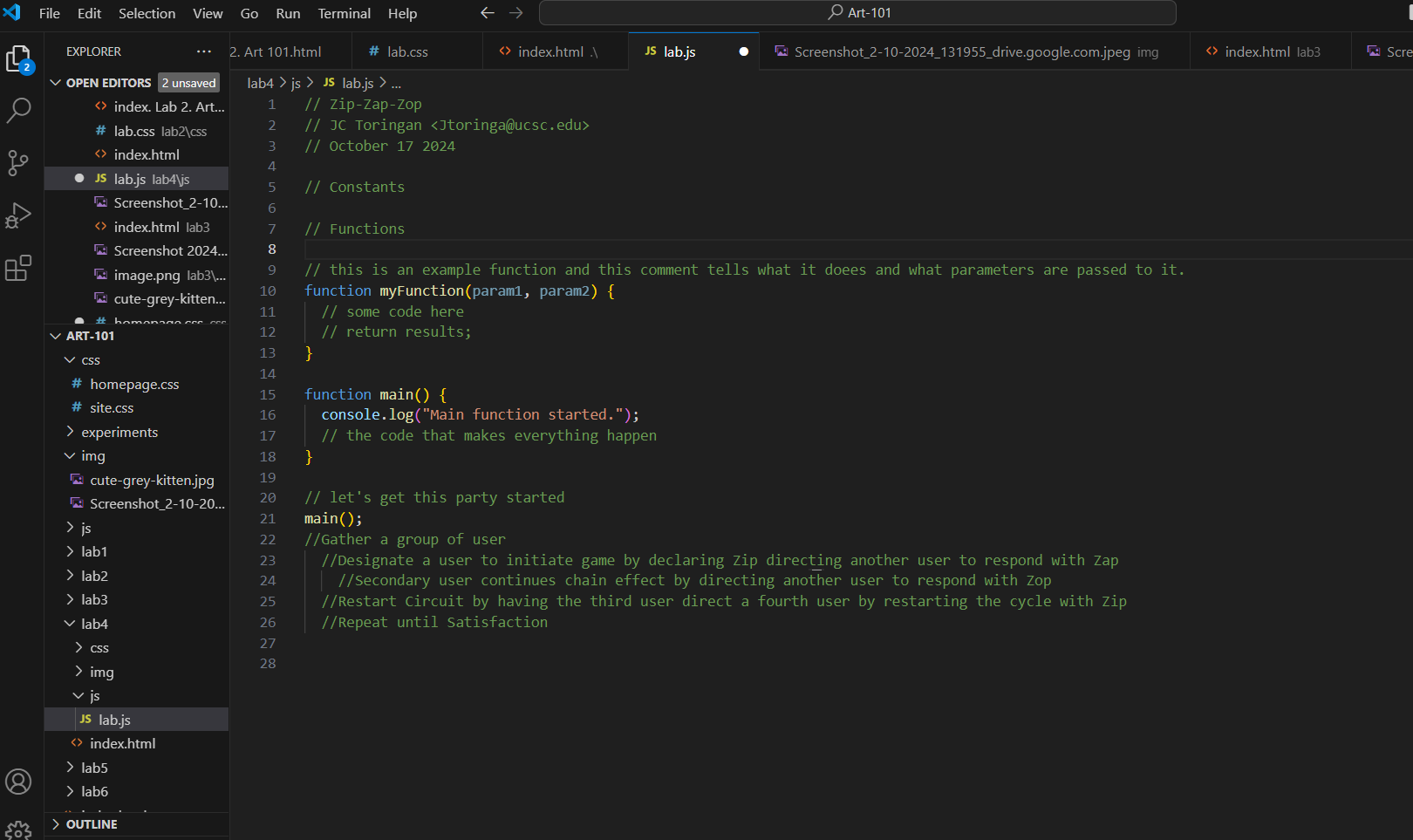This screenshot has height=840, width=1413.
Task: Click the Accounts icon
Action: click(x=18, y=782)
